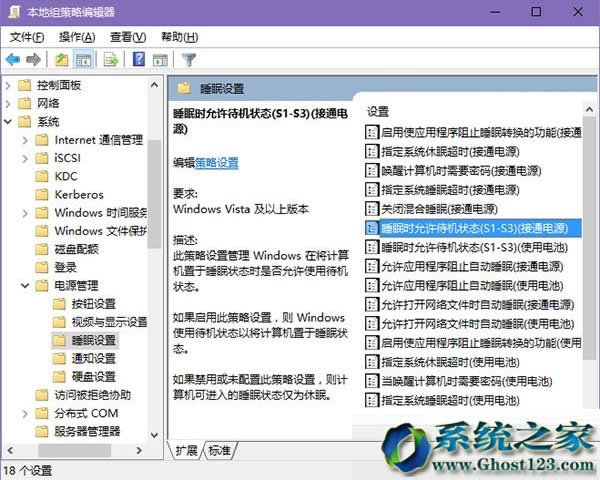Open the 帮助(H) menu
This screenshot has width=600, height=480.
tap(179, 37)
